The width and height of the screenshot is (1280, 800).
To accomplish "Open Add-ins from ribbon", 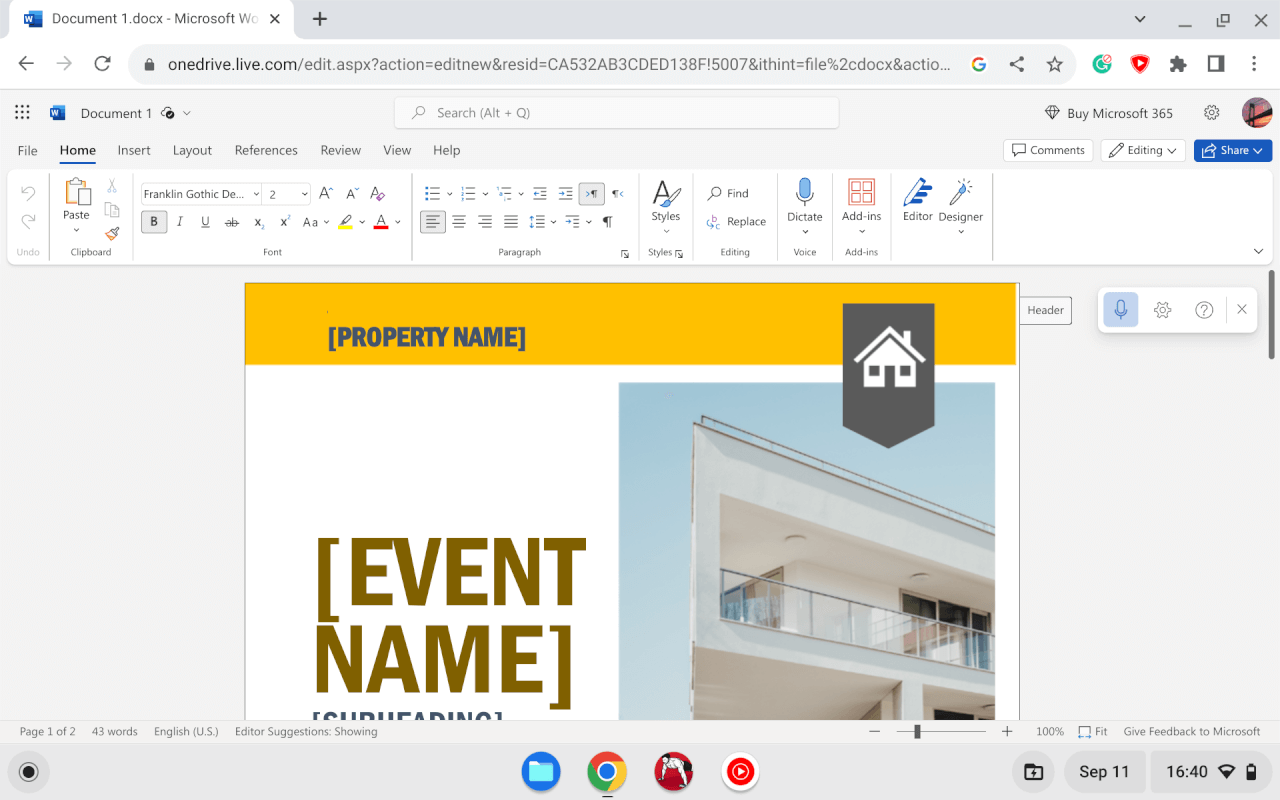I will click(x=861, y=200).
